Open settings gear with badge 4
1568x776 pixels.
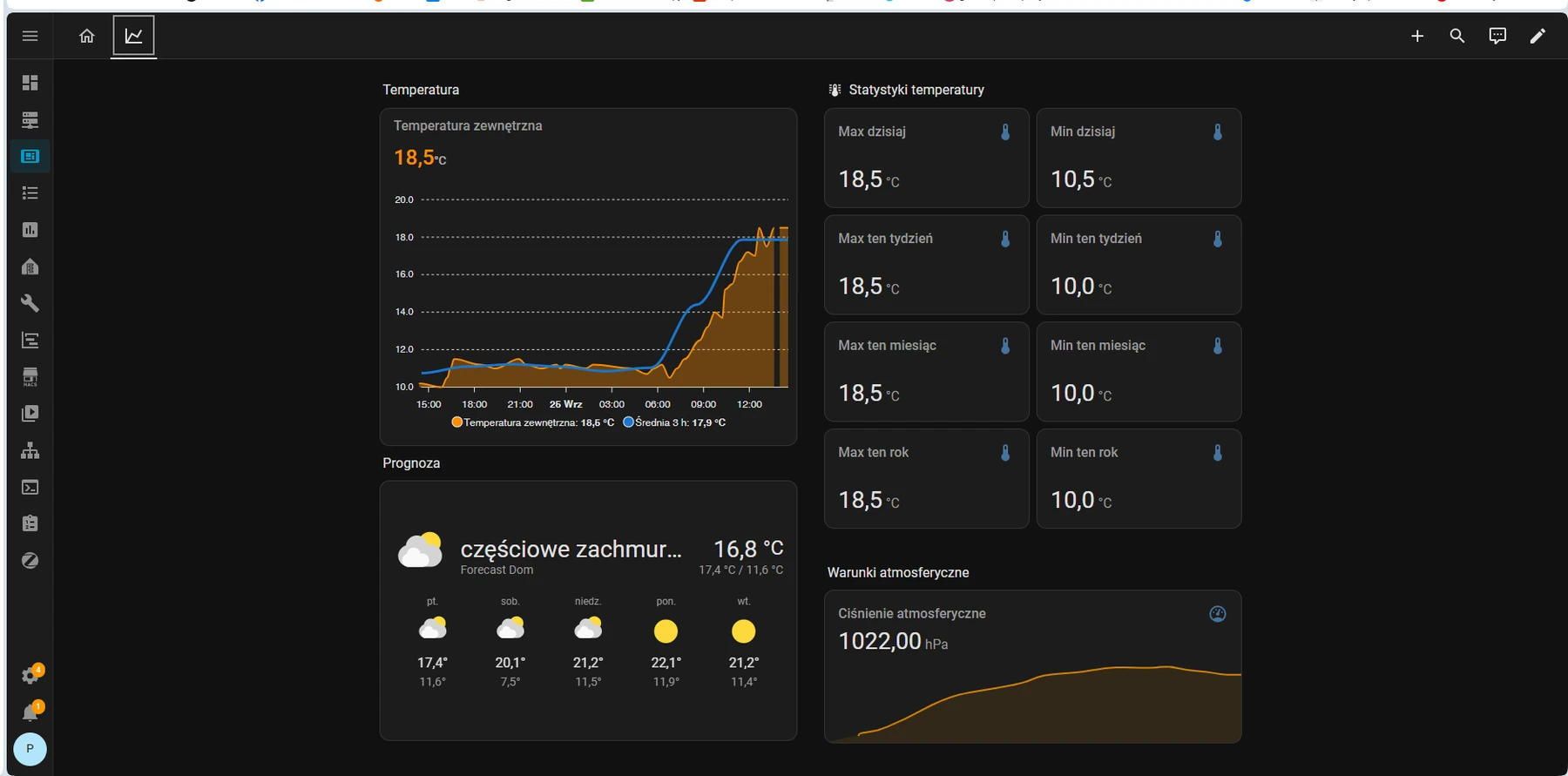[x=31, y=674]
